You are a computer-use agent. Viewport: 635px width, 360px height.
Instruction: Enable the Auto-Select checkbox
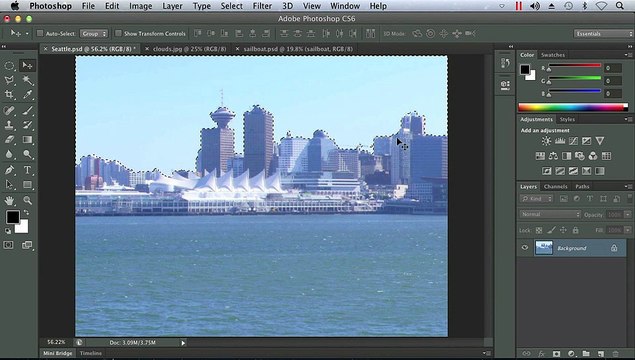tap(40, 33)
